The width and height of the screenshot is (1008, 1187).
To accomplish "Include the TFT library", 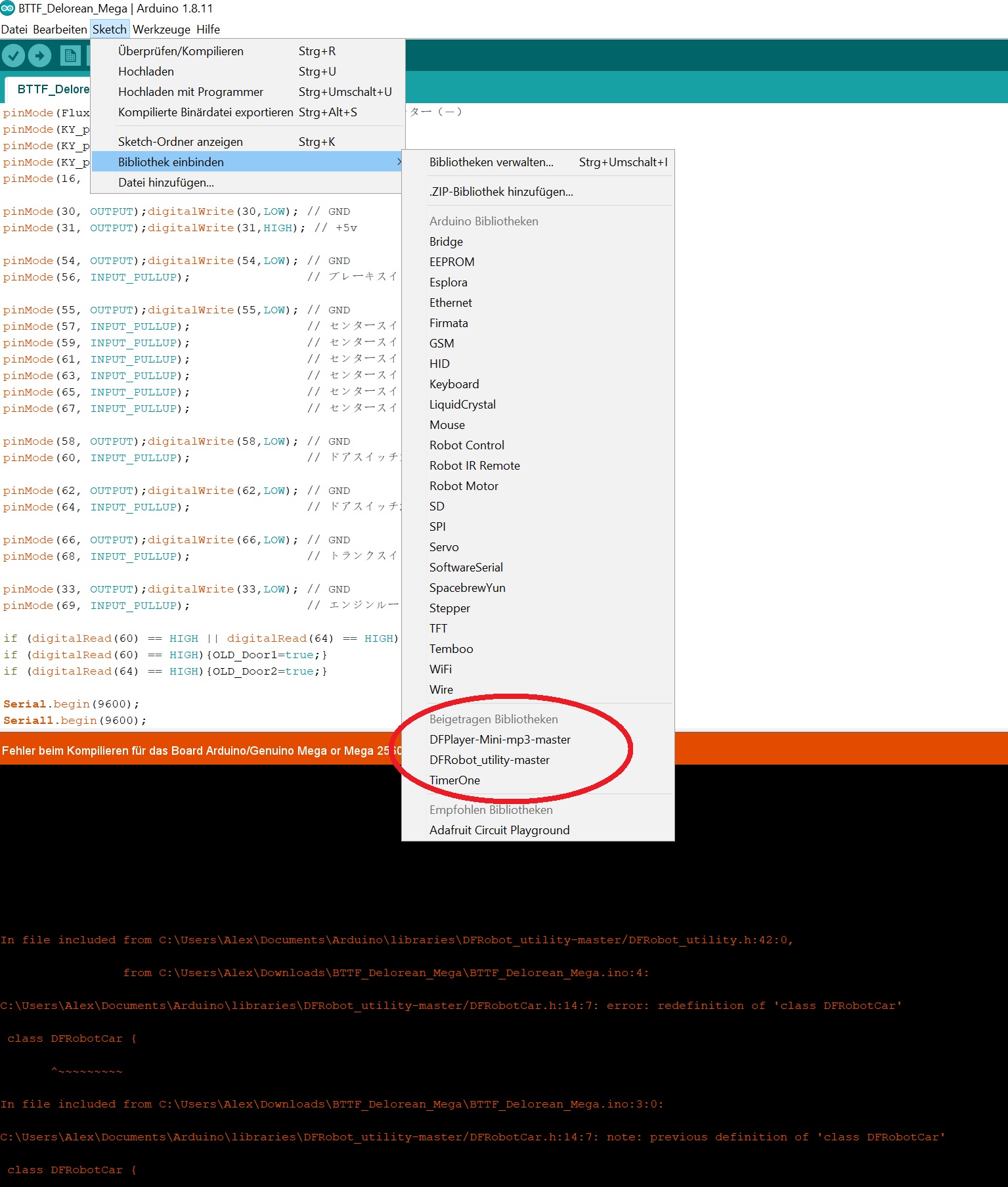I will [538, 629].
